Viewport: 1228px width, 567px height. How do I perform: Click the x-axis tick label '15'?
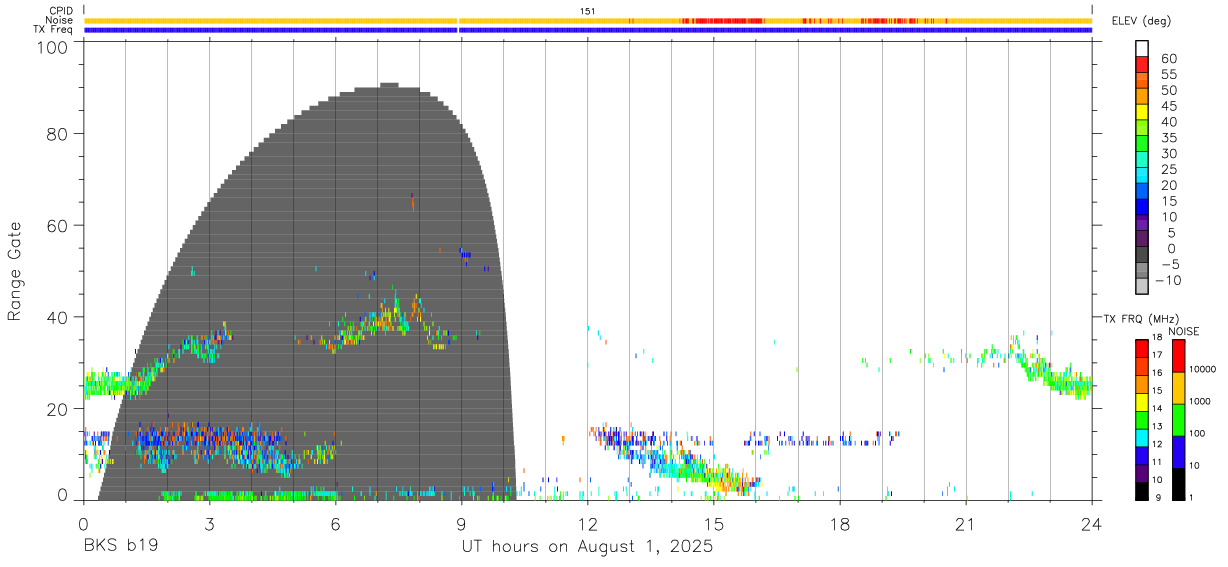click(713, 523)
